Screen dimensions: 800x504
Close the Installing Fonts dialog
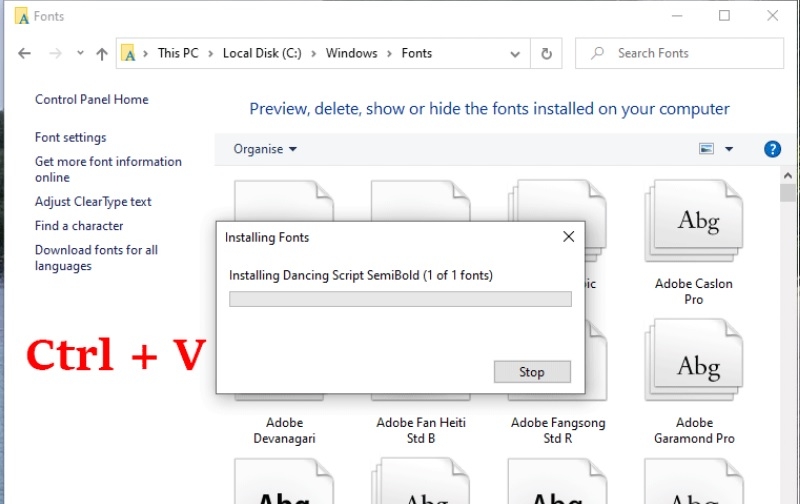pos(568,237)
